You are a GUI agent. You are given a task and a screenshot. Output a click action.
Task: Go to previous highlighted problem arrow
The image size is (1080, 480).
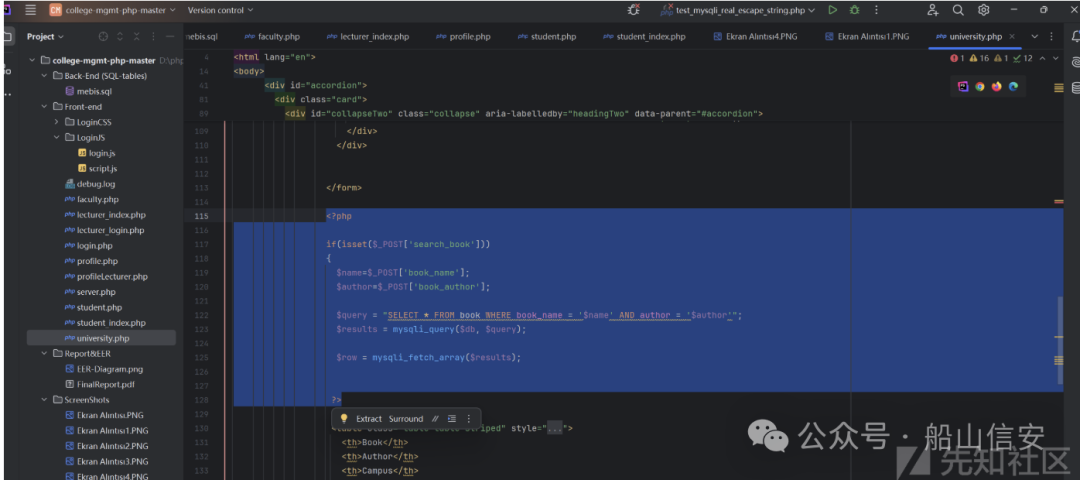pyautogui.click(x=1042, y=59)
